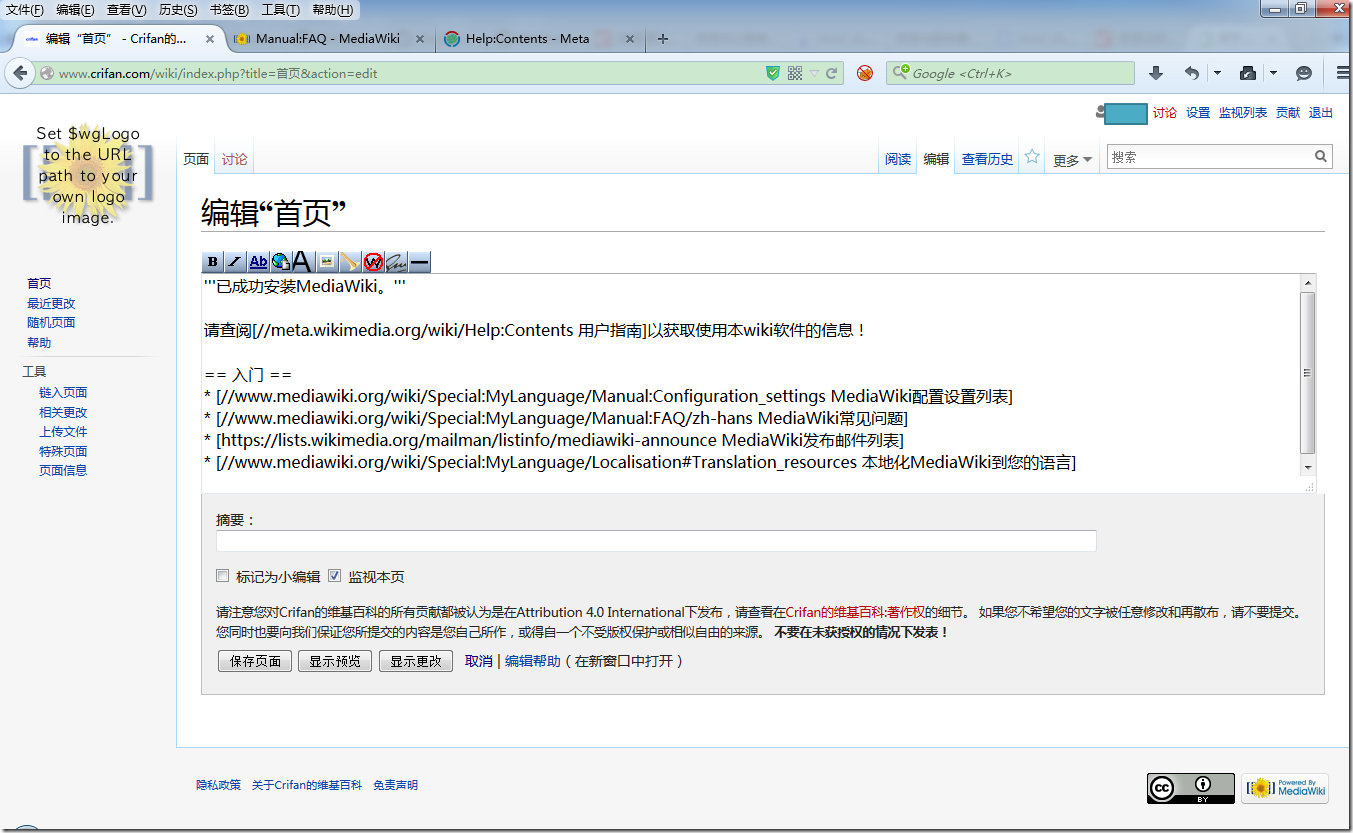Viewport: 1353px width, 833px height.
Task: Insert level 2 headline using large A icon
Action: click(x=302, y=262)
